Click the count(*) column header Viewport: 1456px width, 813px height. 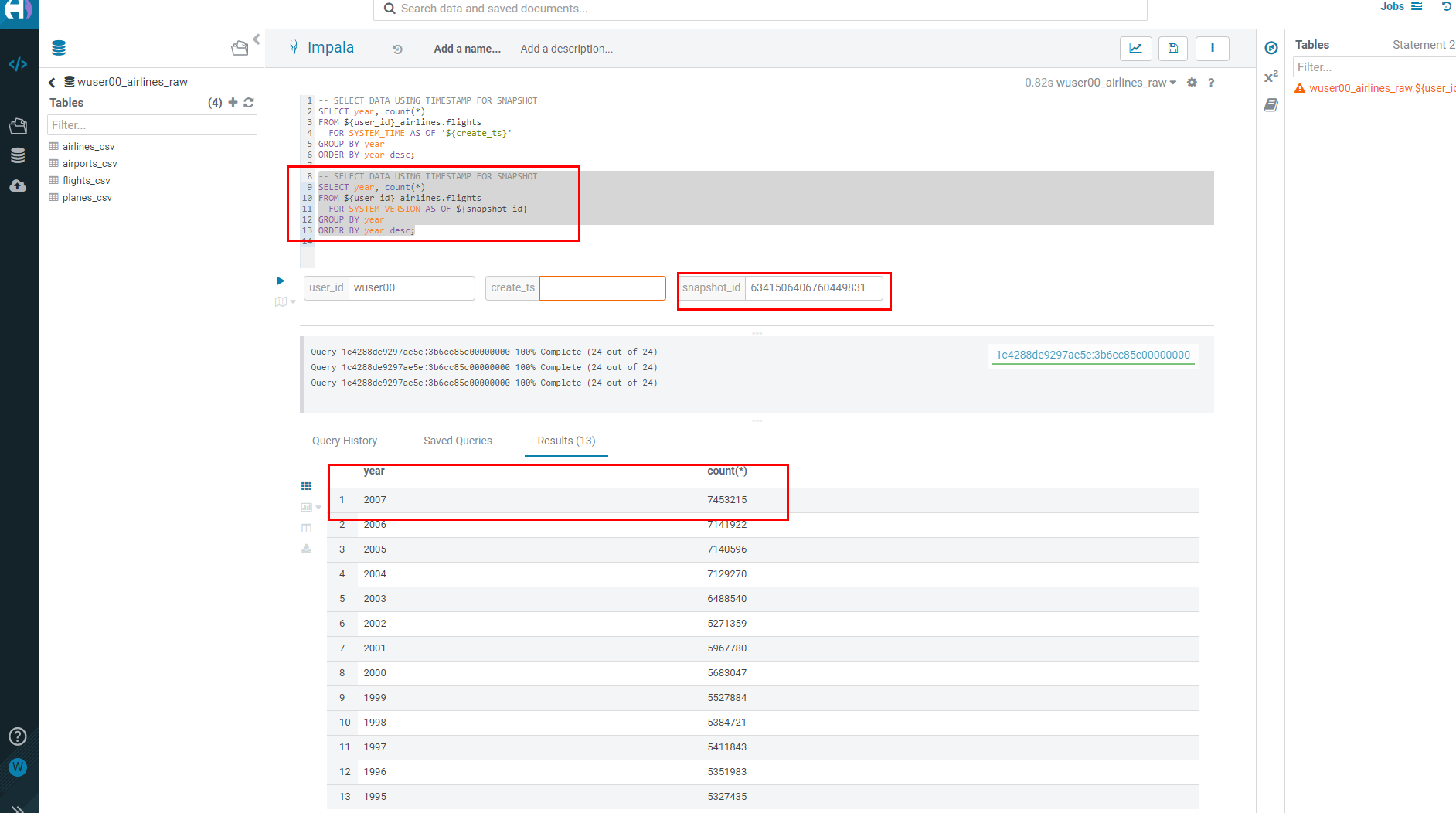(x=727, y=471)
